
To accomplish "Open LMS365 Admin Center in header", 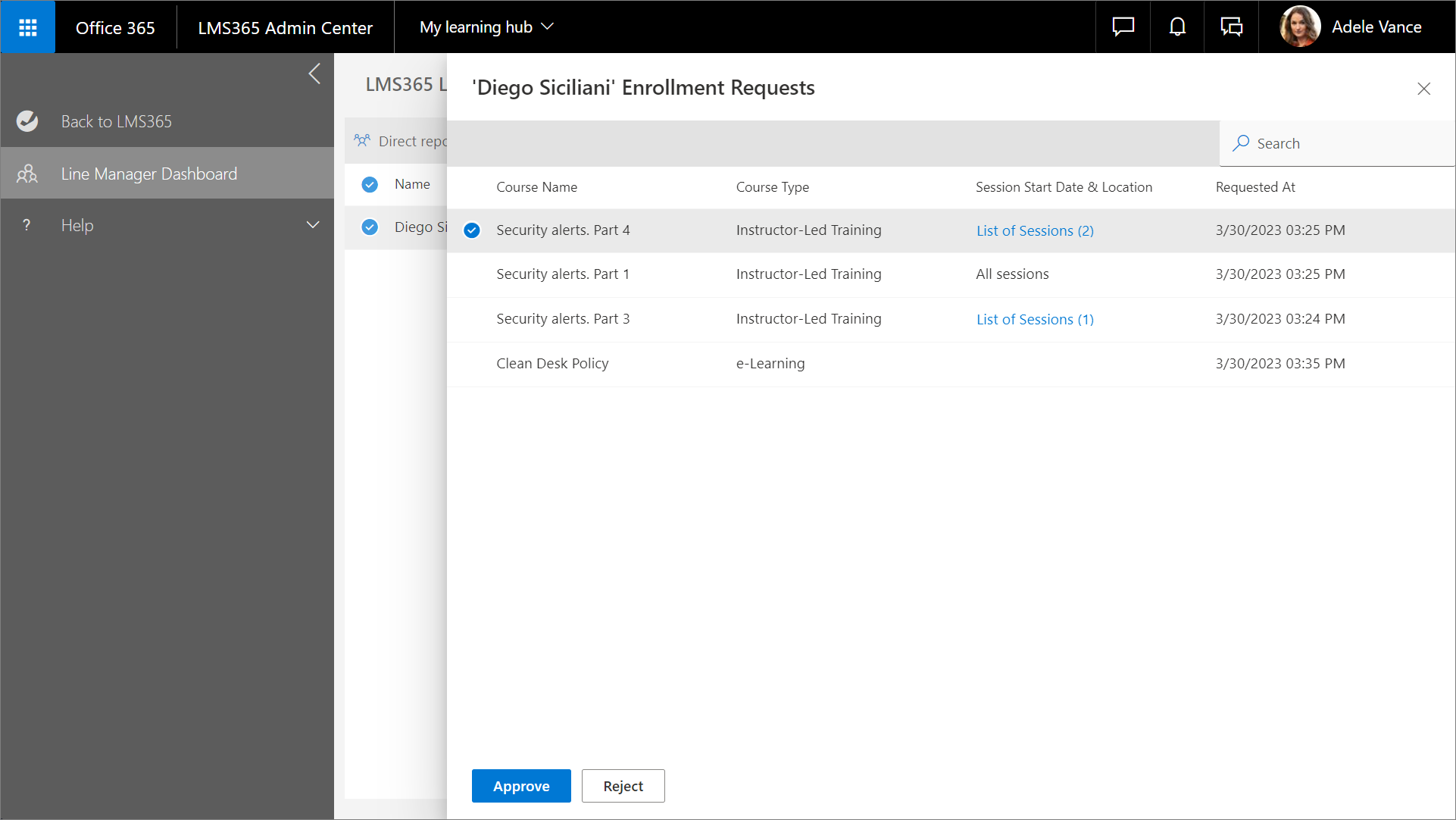I will [x=285, y=27].
